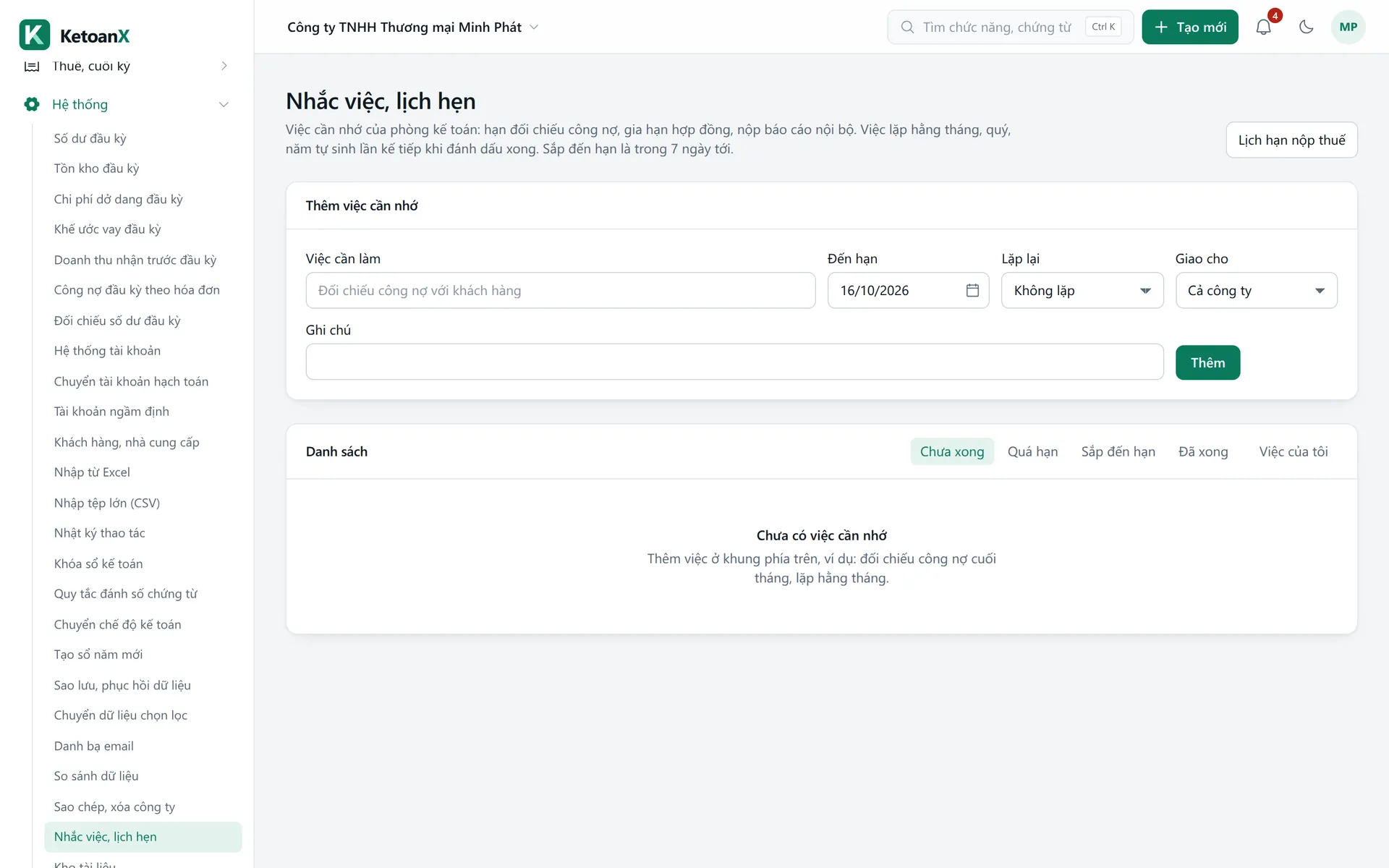Toggle dark mode moon icon
Image resolution: width=1389 pixels, height=868 pixels.
point(1306,27)
